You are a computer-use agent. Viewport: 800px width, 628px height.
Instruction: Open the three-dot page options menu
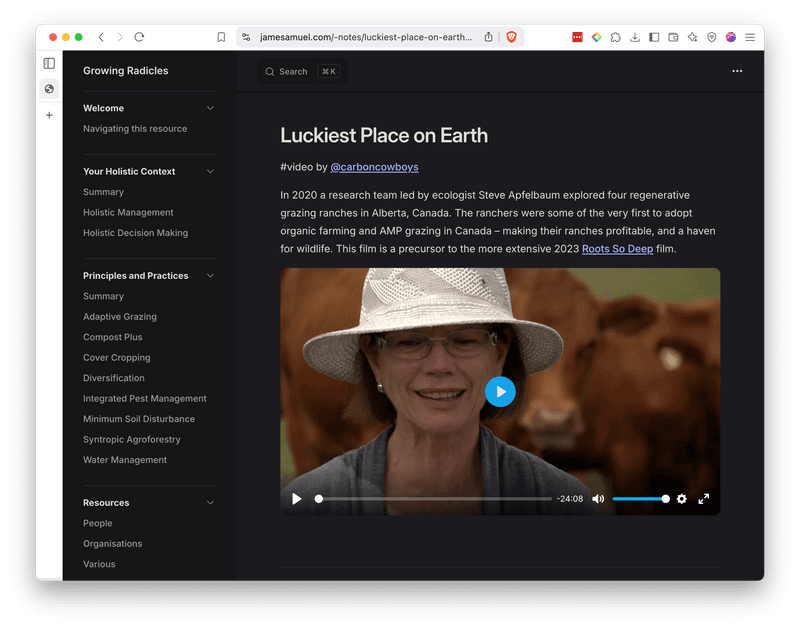(737, 71)
